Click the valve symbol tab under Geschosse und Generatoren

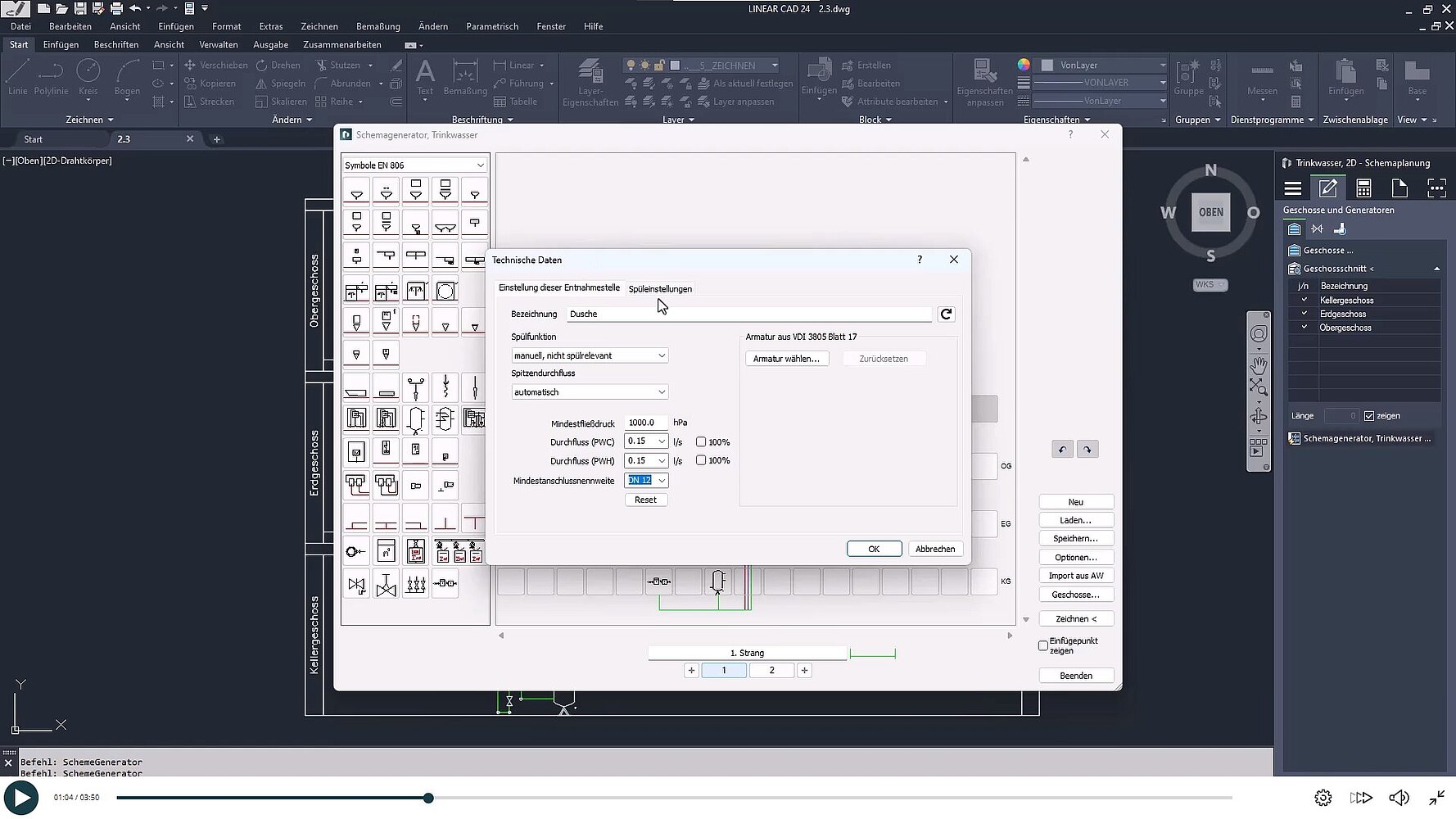1317,229
